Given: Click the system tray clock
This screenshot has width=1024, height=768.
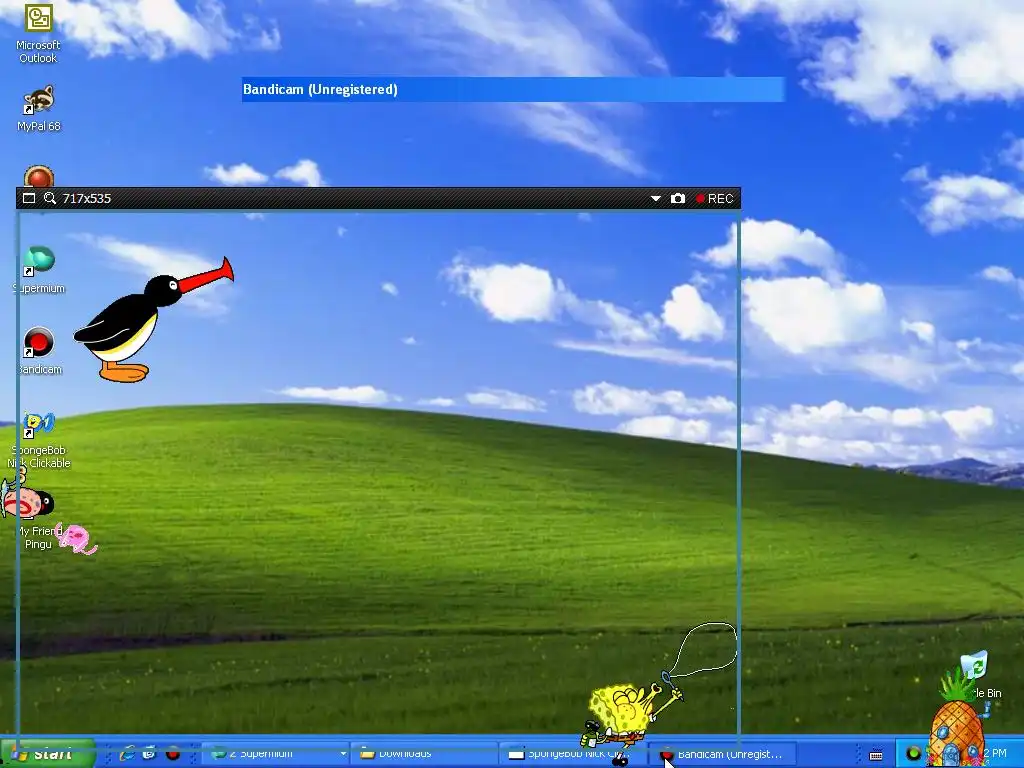Looking at the screenshot, I should coord(995,754).
